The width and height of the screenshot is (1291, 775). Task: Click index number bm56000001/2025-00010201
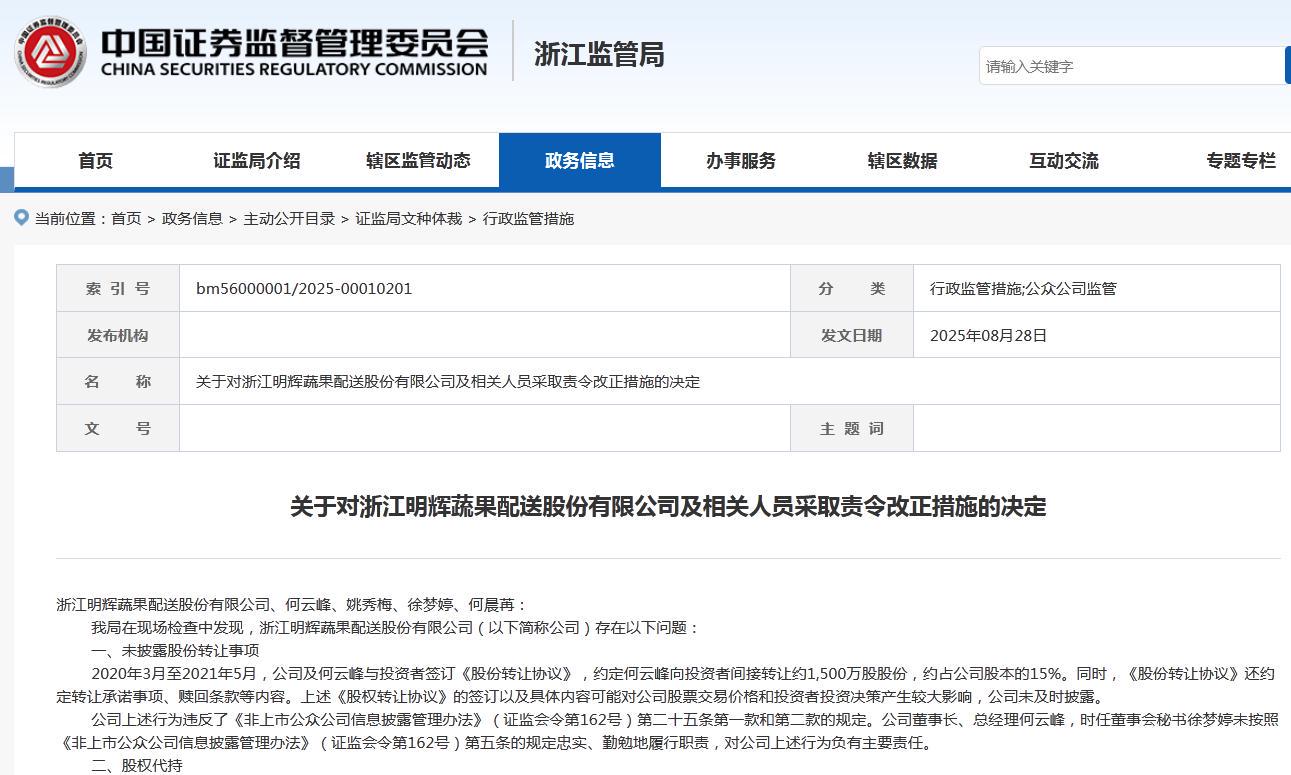(304, 288)
